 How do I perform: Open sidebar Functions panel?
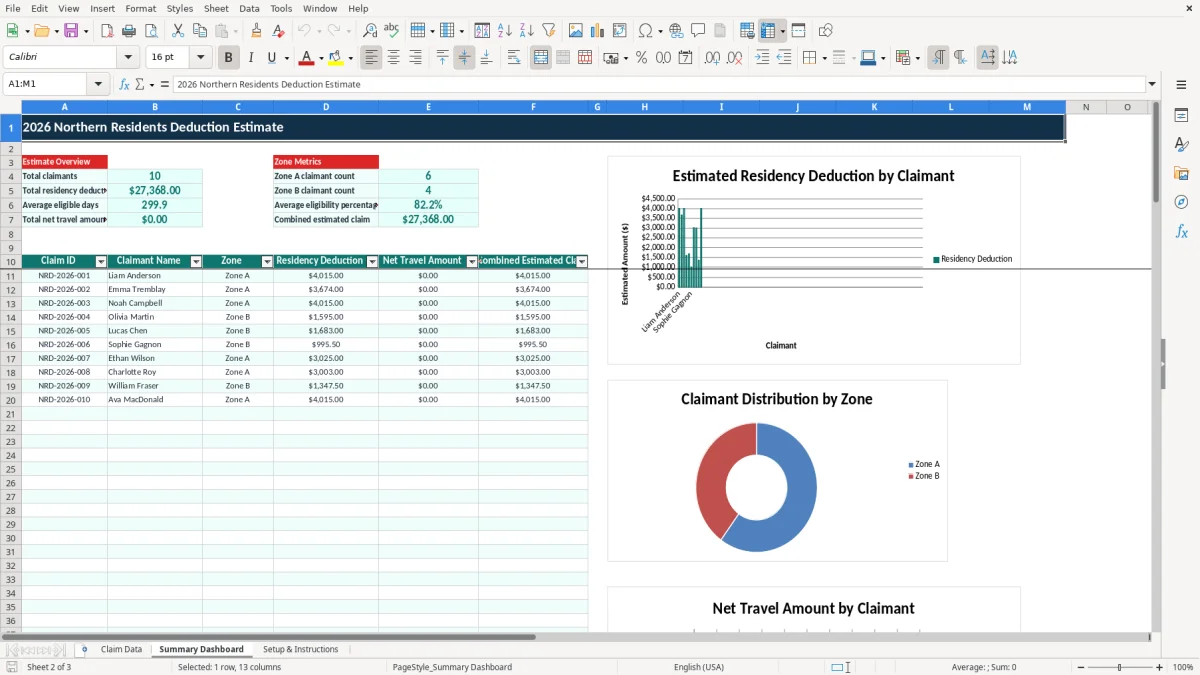pos(1181,231)
